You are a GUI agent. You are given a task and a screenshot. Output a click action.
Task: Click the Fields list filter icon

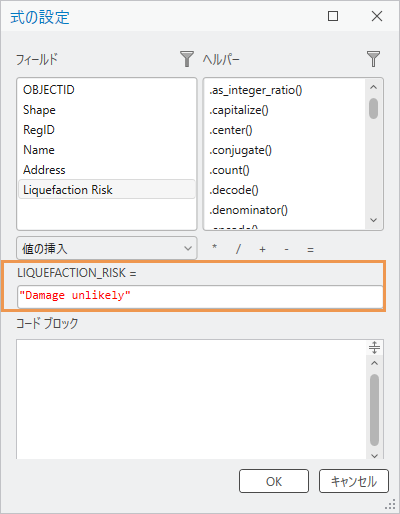(x=187, y=59)
